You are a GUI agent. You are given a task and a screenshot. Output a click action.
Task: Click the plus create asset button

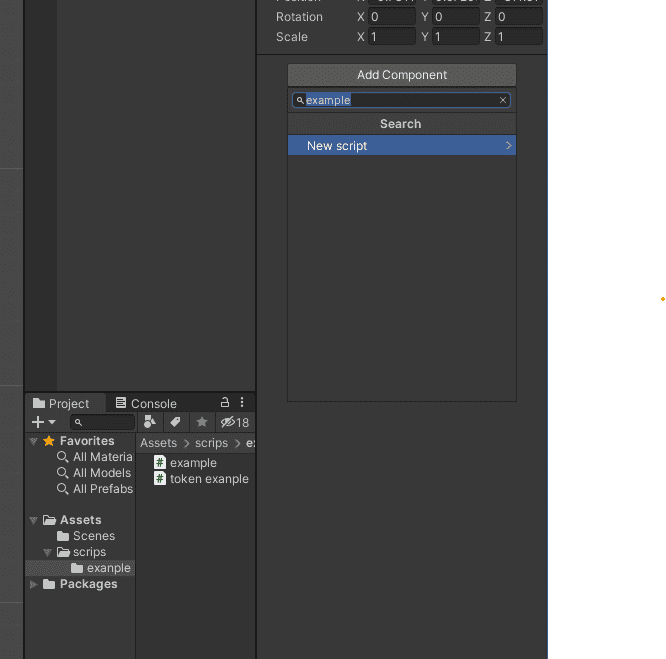[38, 422]
